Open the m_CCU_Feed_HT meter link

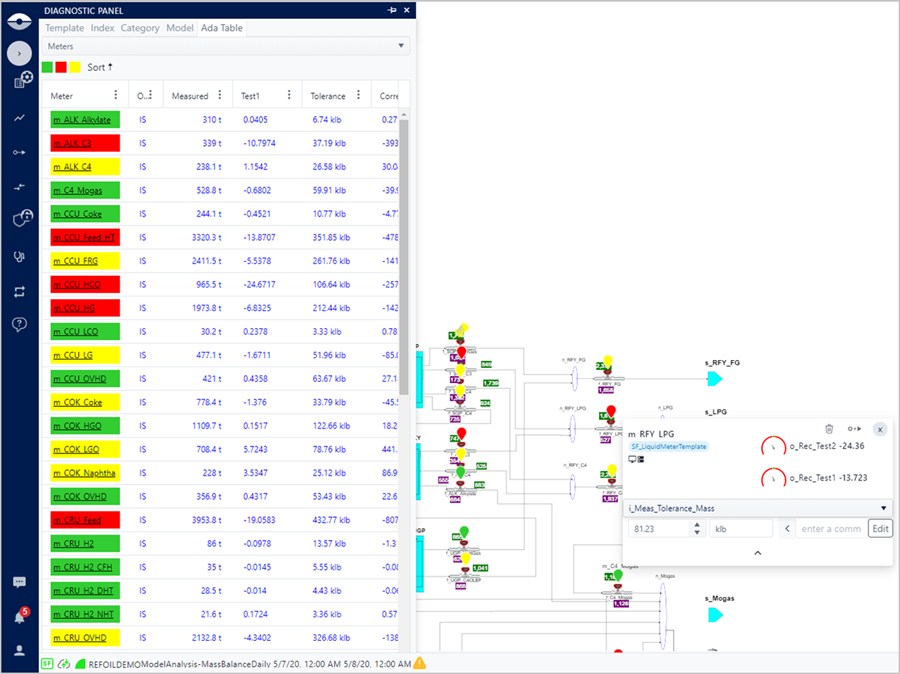click(x=84, y=237)
